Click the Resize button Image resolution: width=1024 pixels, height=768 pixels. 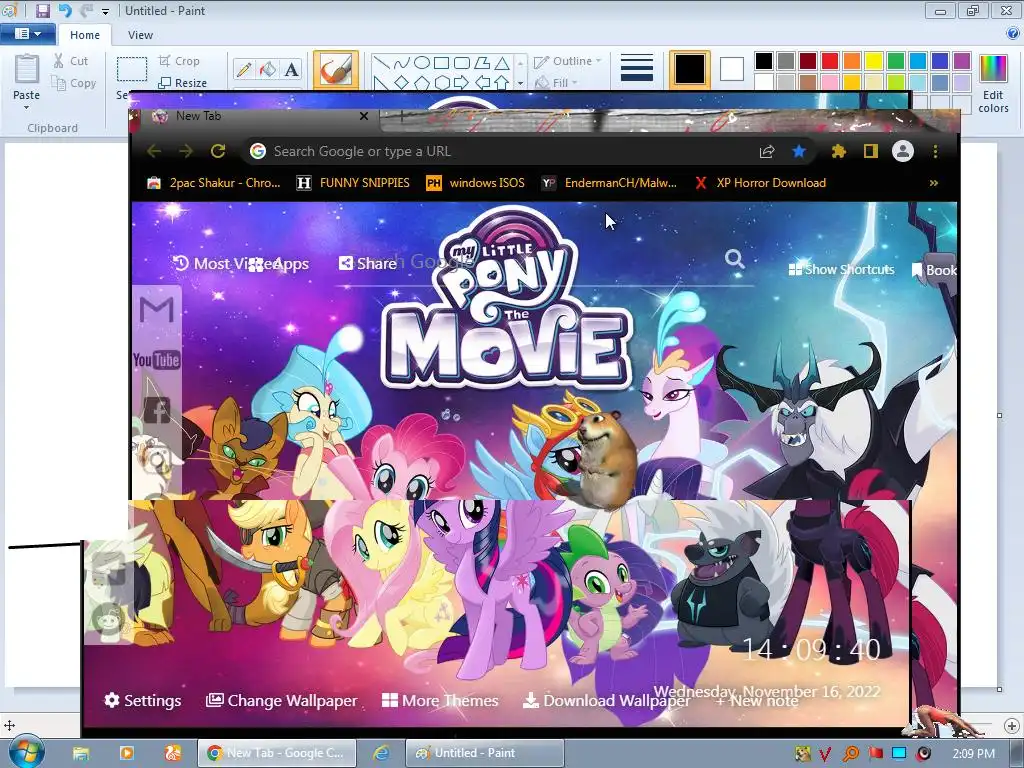click(x=183, y=83)
